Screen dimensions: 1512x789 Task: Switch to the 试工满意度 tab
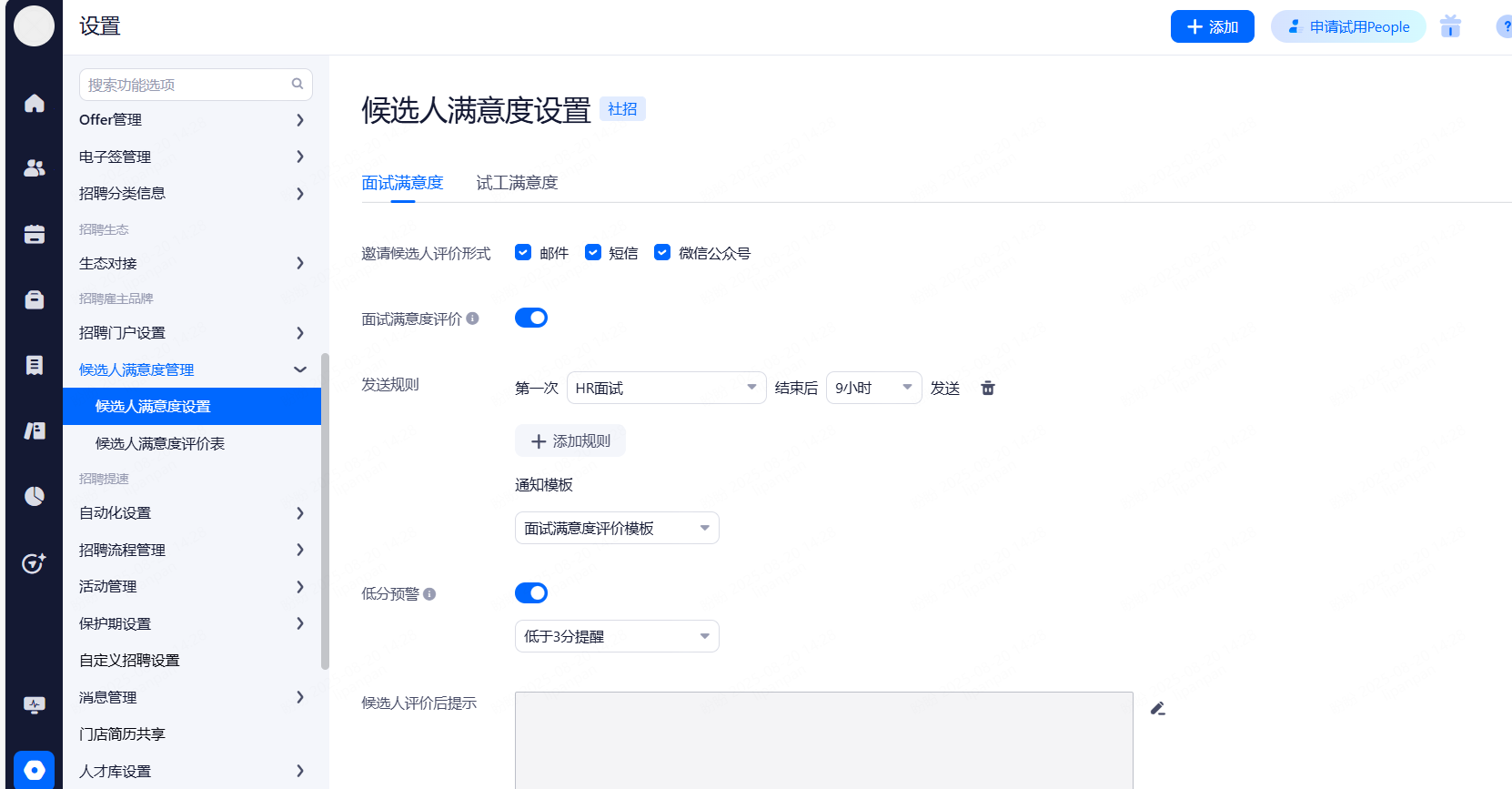pyautogui.click(x=517, y=183)
